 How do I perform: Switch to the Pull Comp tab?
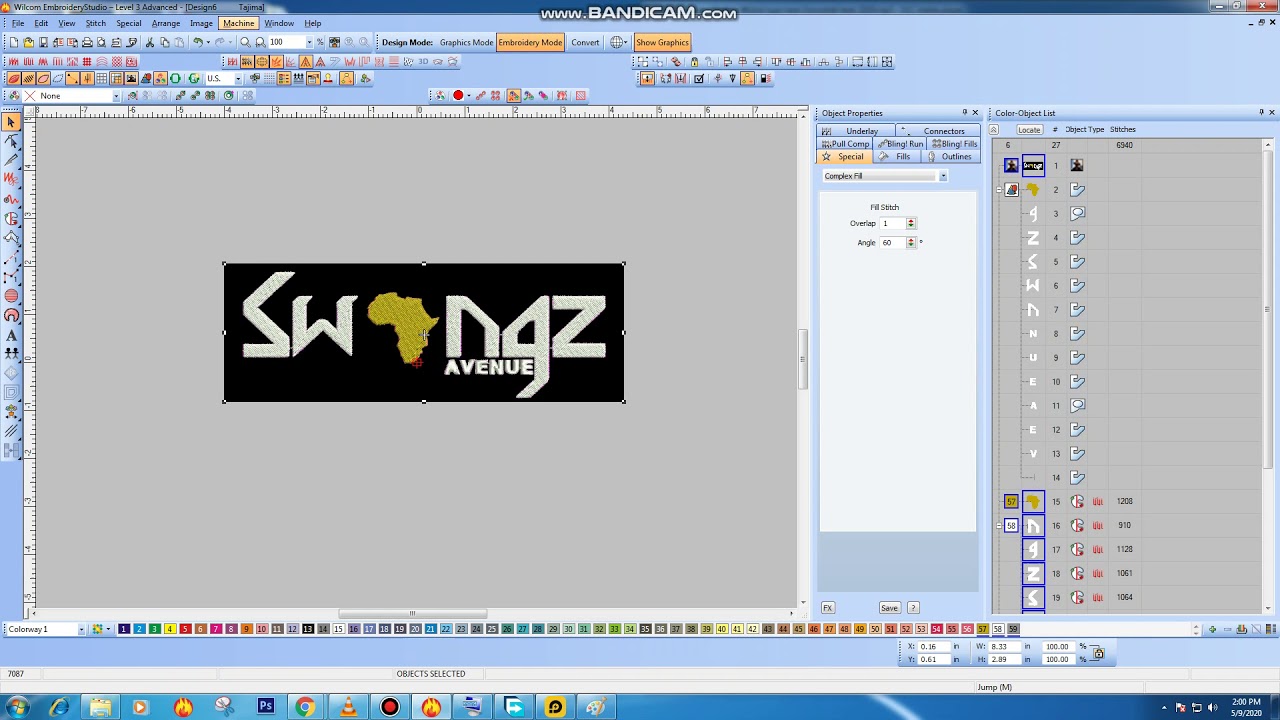(x=845, y=144)
